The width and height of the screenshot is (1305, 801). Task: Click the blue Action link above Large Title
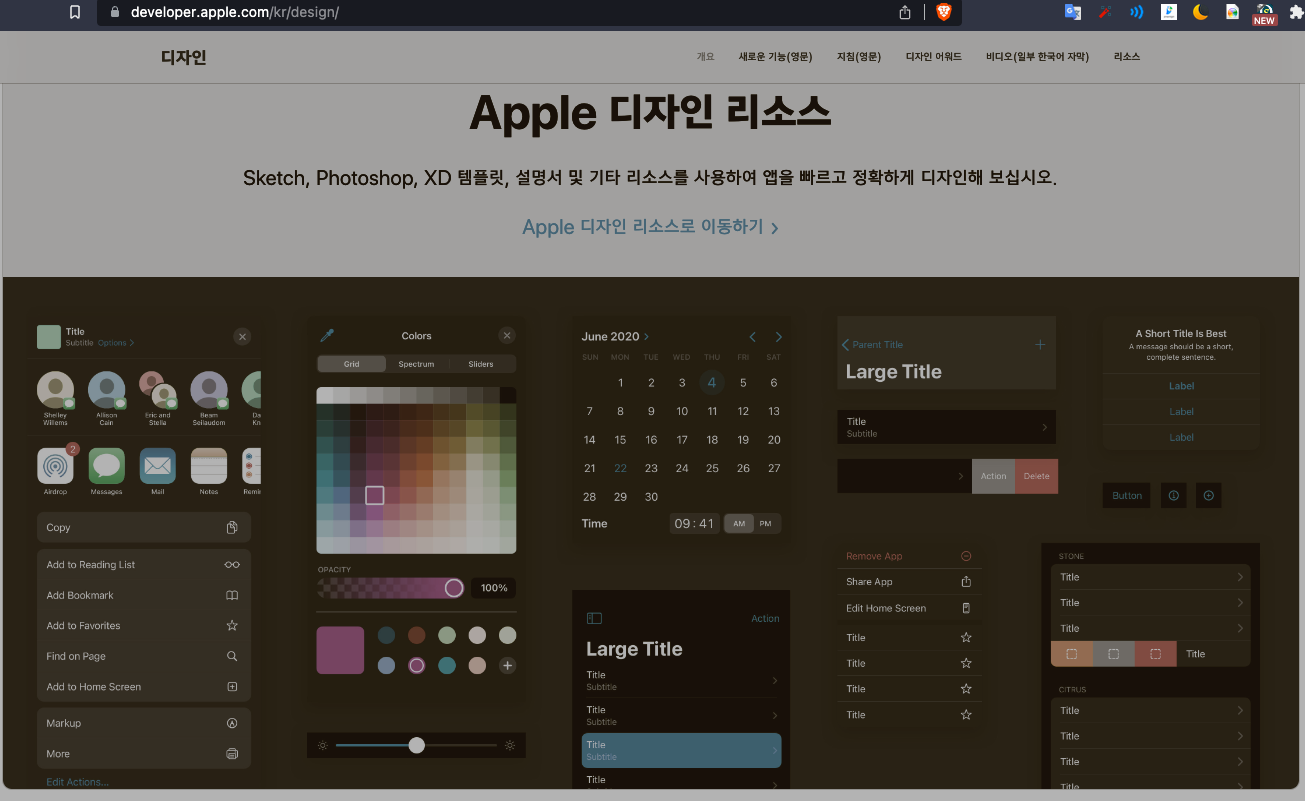pos(765,619)
